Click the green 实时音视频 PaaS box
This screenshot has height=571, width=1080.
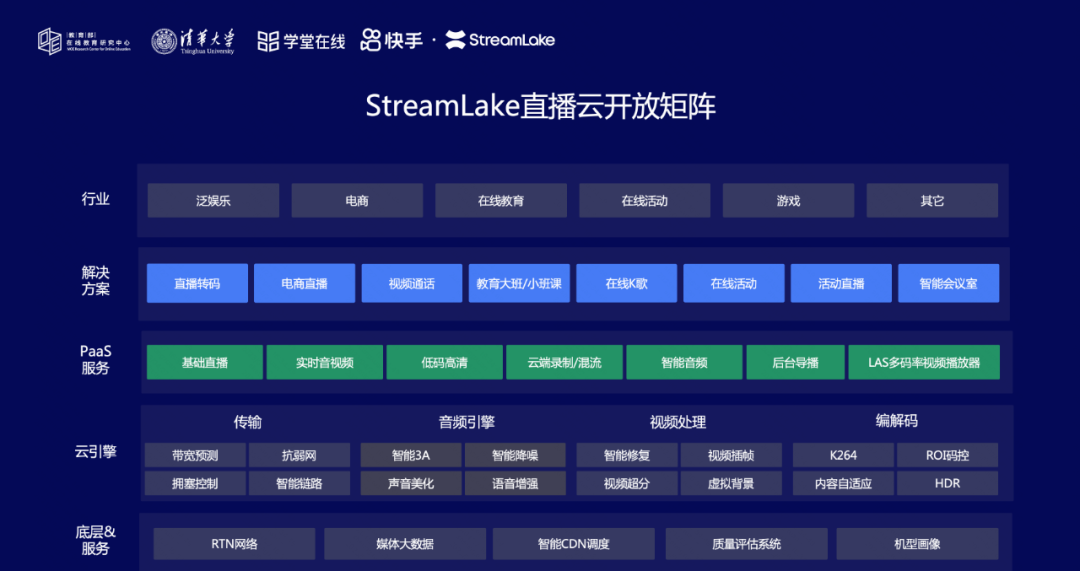click(x=324, y=362)
